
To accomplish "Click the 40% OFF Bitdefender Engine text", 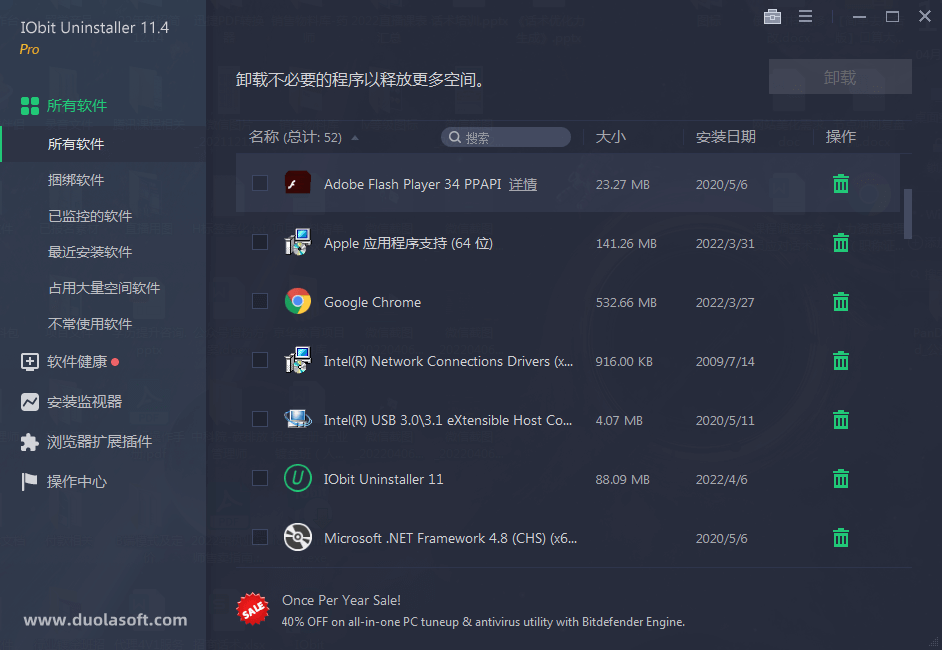I will 483,622.
